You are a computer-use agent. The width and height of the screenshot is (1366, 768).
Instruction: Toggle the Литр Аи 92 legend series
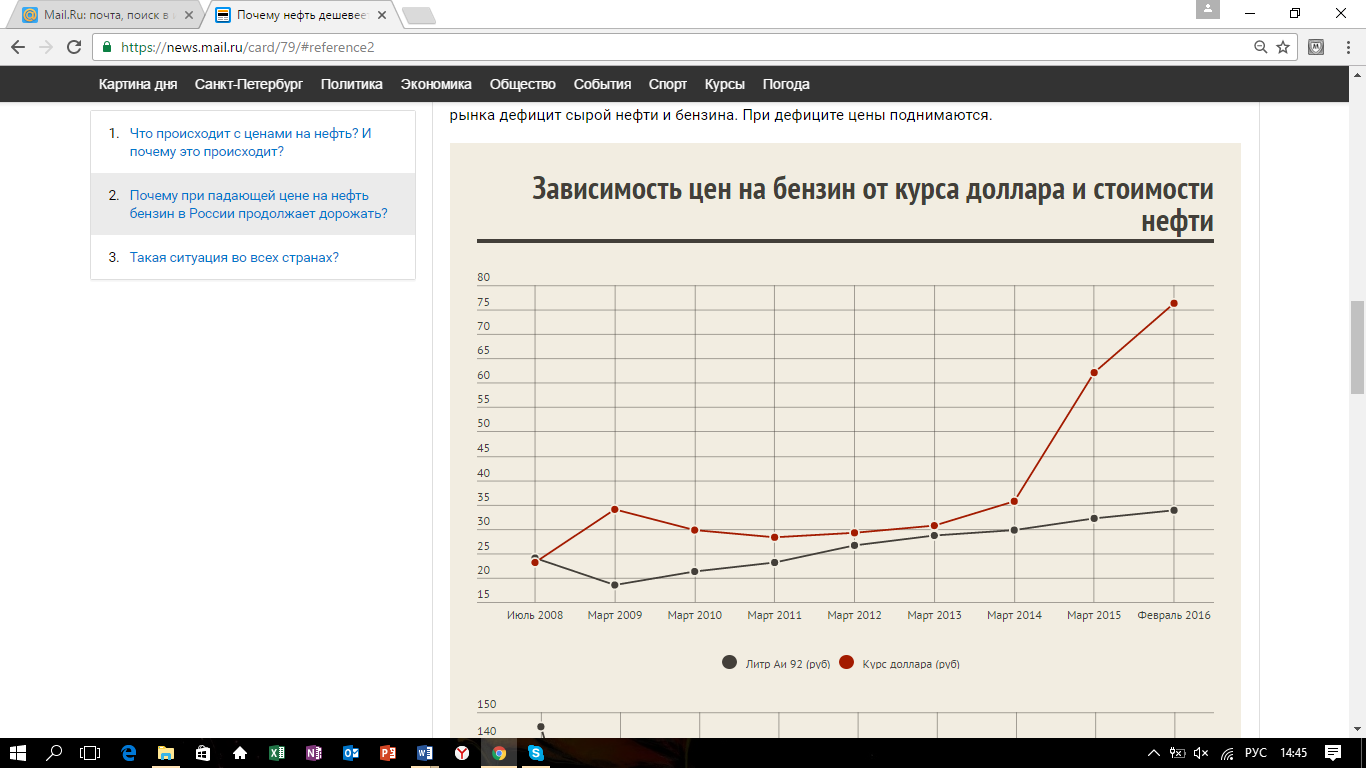777,663
